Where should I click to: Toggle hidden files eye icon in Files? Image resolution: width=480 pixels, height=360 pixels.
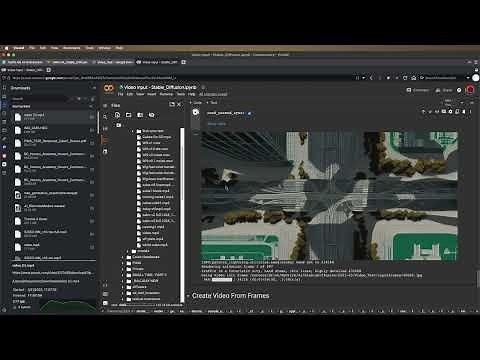152,115
